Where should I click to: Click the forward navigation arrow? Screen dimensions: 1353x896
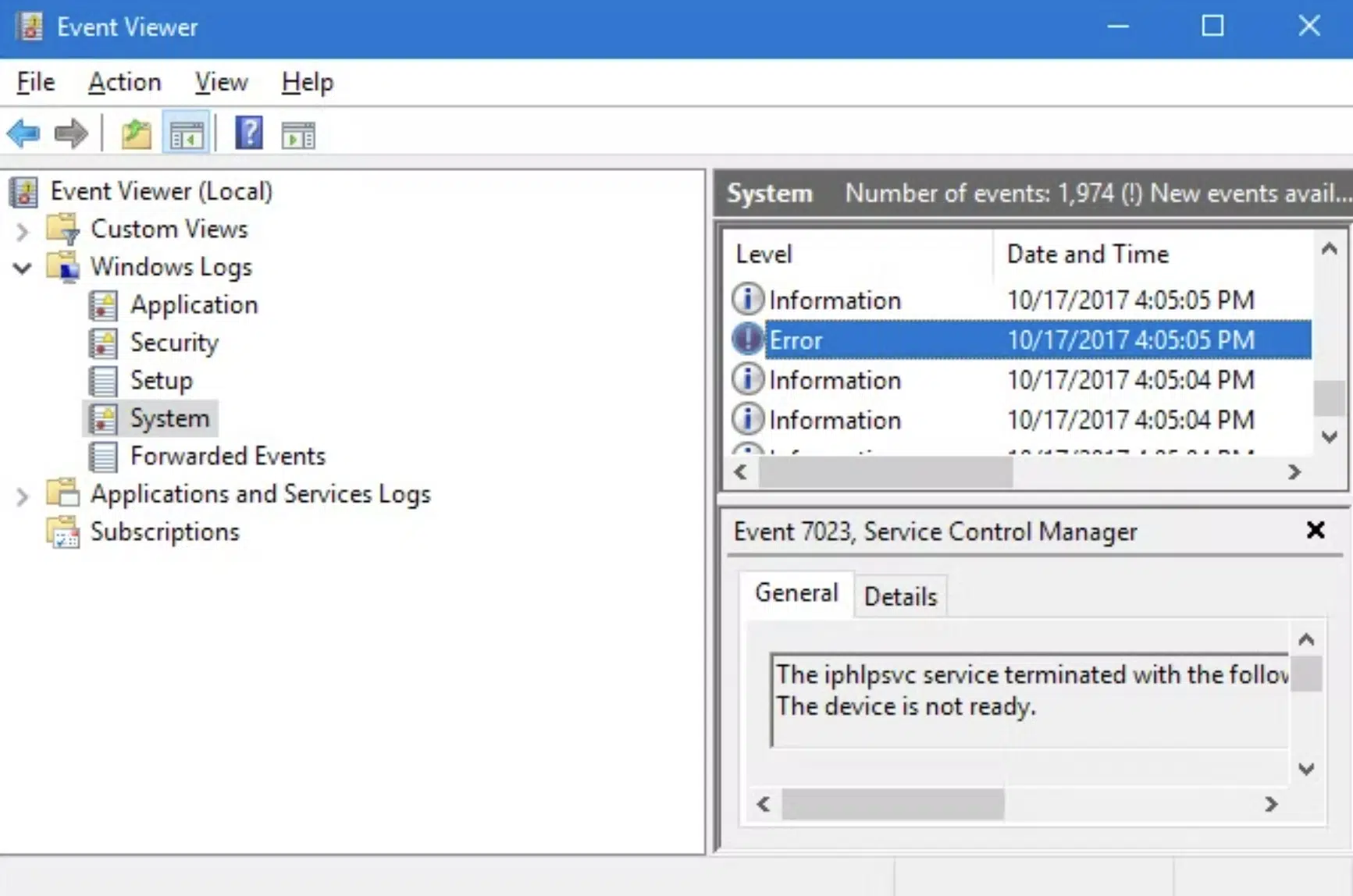70,133
